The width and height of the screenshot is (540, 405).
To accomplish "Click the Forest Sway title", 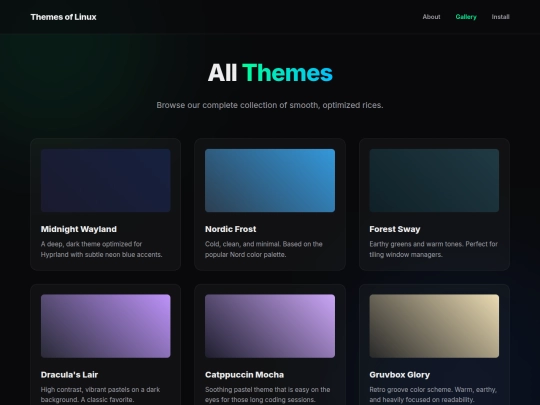I will [395, 229].
